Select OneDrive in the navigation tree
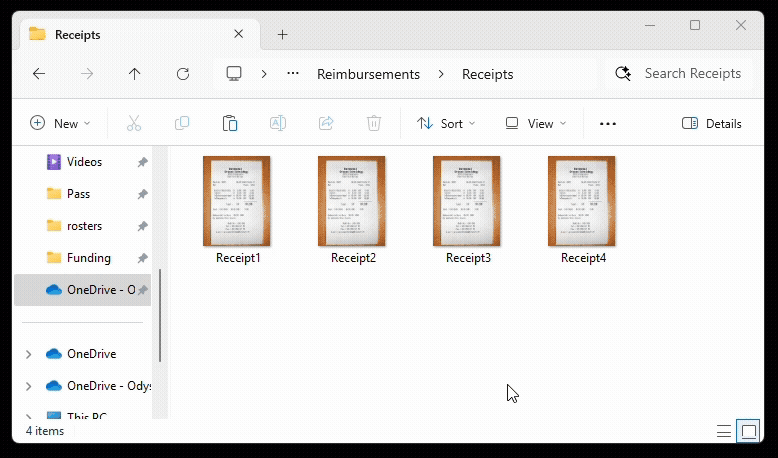The height and width of the screenshot is (458, 778). click(x=91, y=354)
